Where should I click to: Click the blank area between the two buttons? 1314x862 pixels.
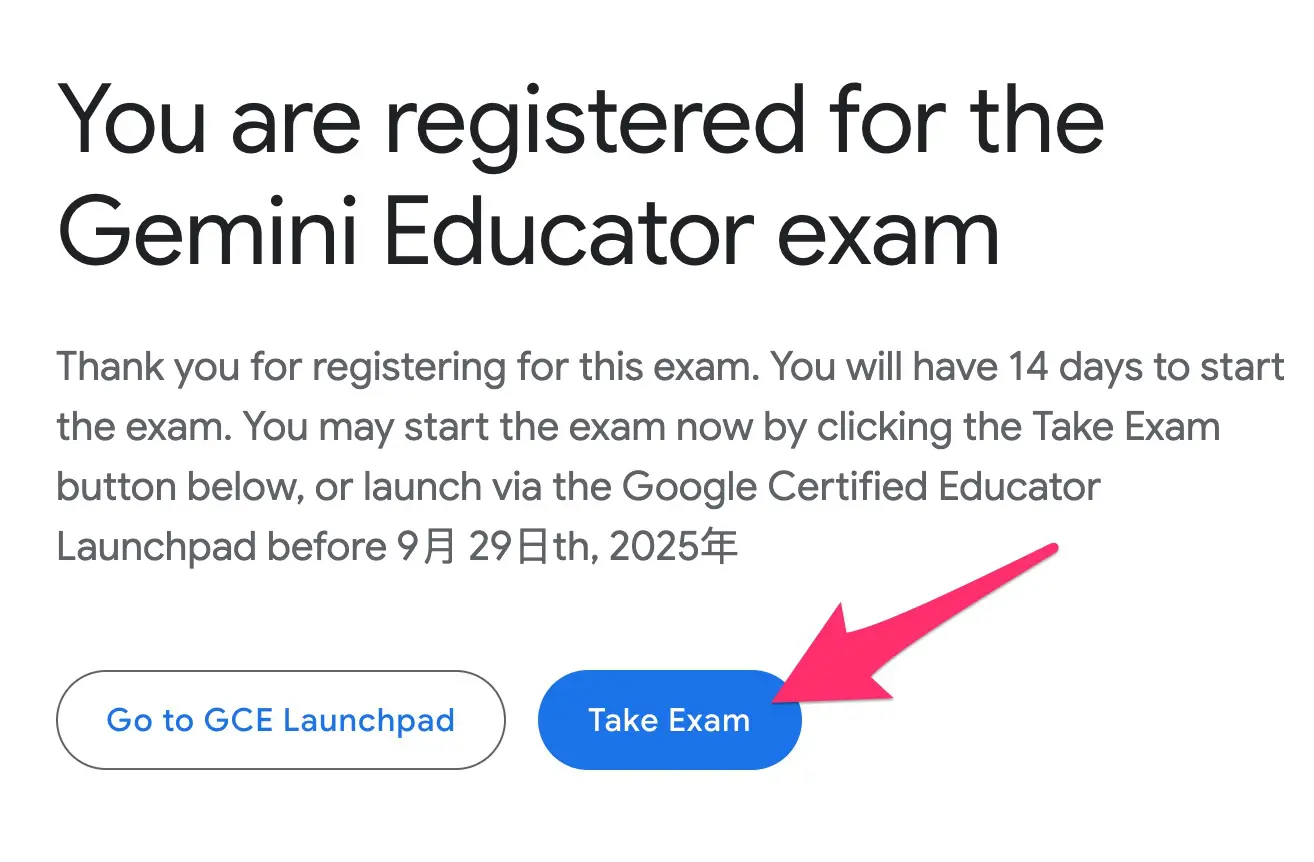(x=522, y=719)
